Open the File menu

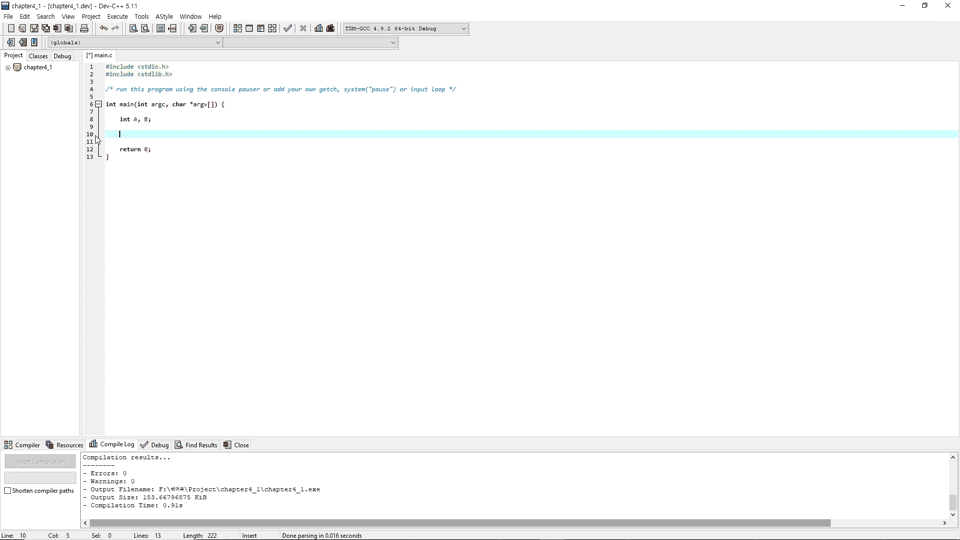(x=8, y=17)
